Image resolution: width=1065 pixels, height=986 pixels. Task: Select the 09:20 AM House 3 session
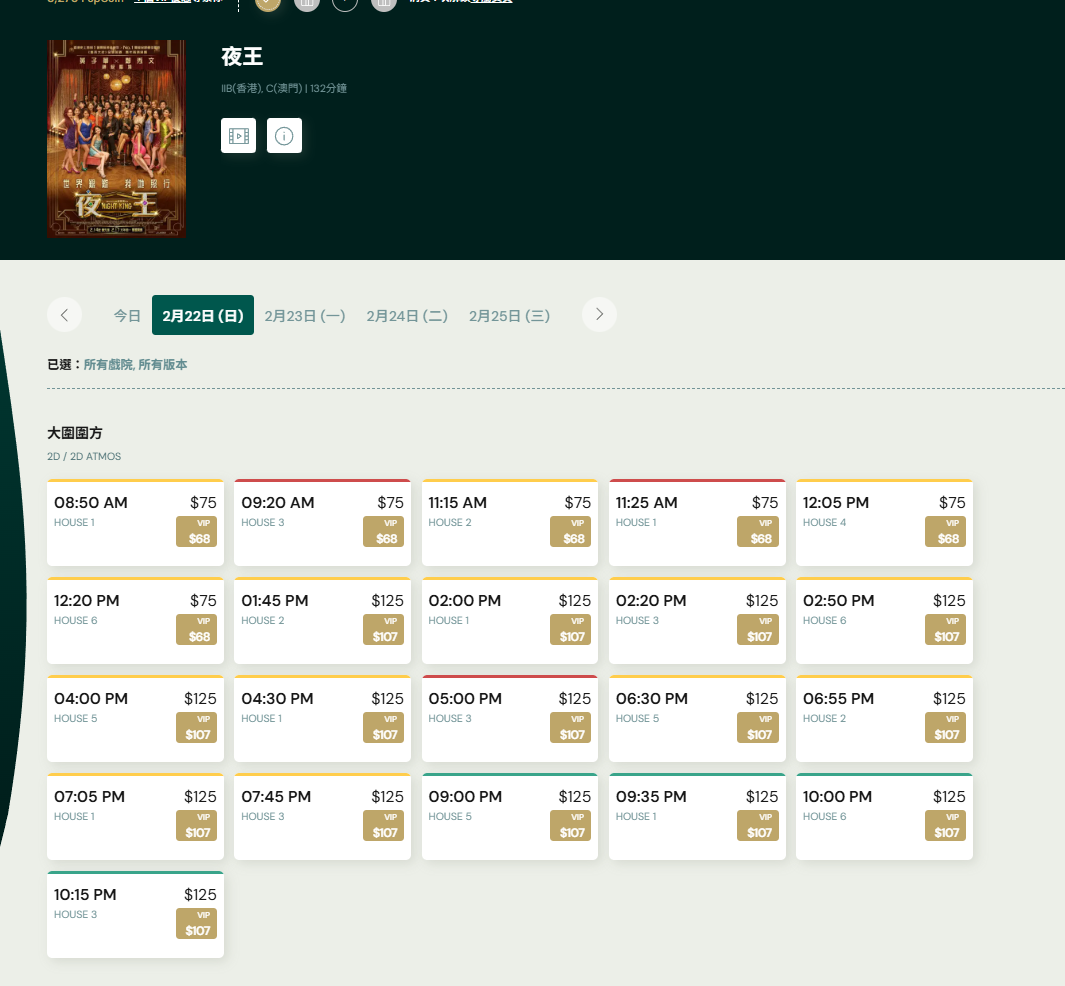[300, 512]
